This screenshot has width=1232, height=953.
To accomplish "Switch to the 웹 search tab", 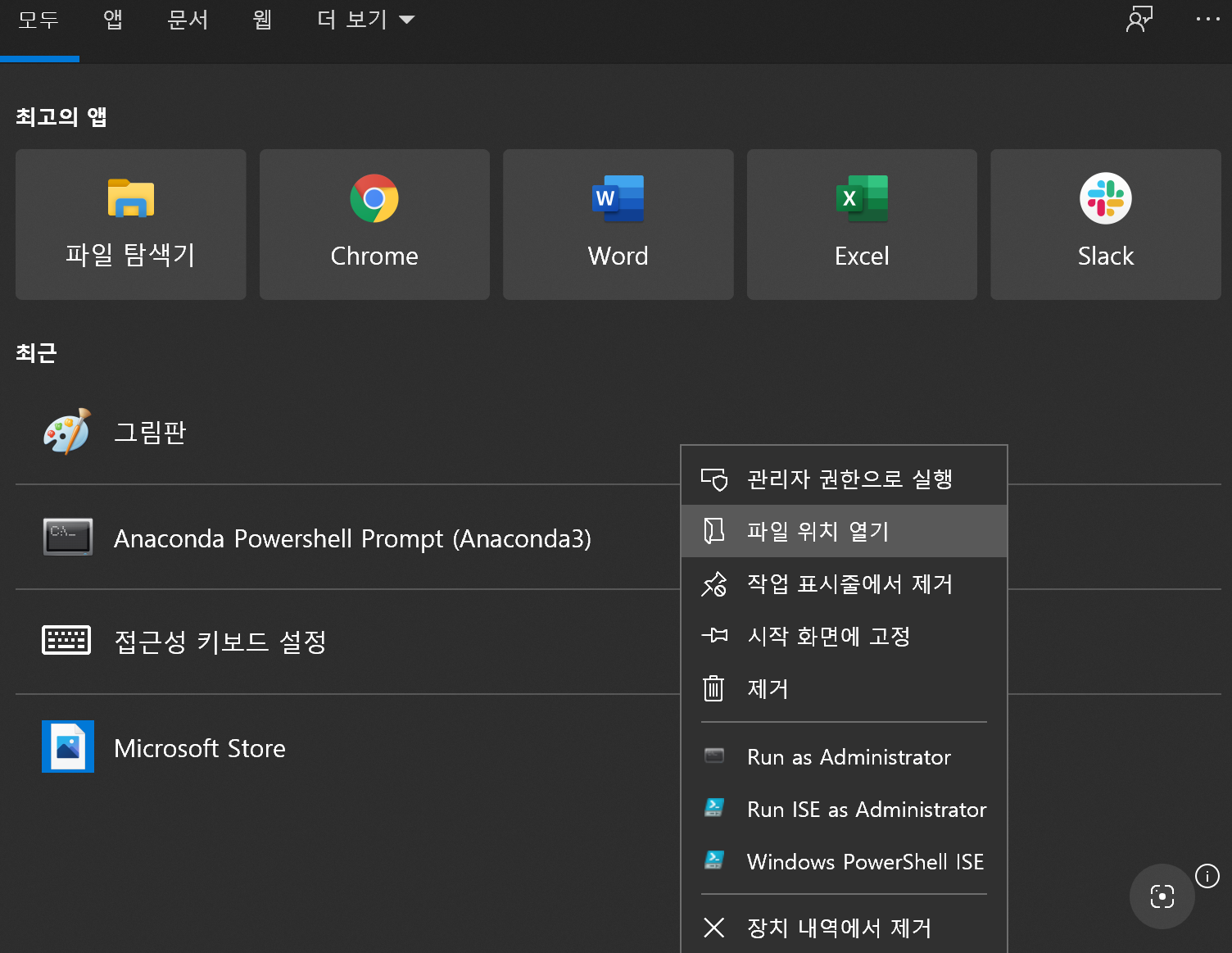I will [261, 19].
